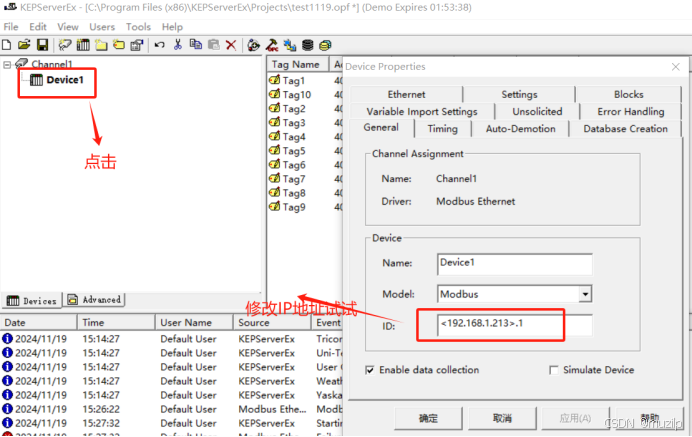Open the Model dropdown arrow

tap(585, 294)
